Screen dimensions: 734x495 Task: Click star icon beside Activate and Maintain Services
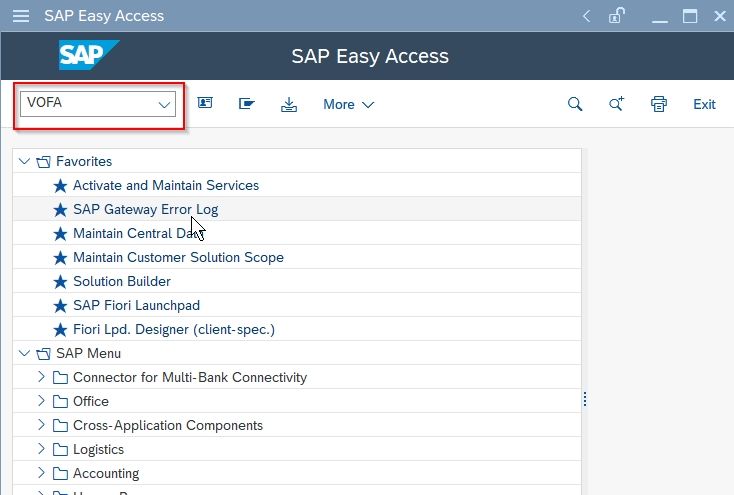pyautogui.click(x=60, y=186)
